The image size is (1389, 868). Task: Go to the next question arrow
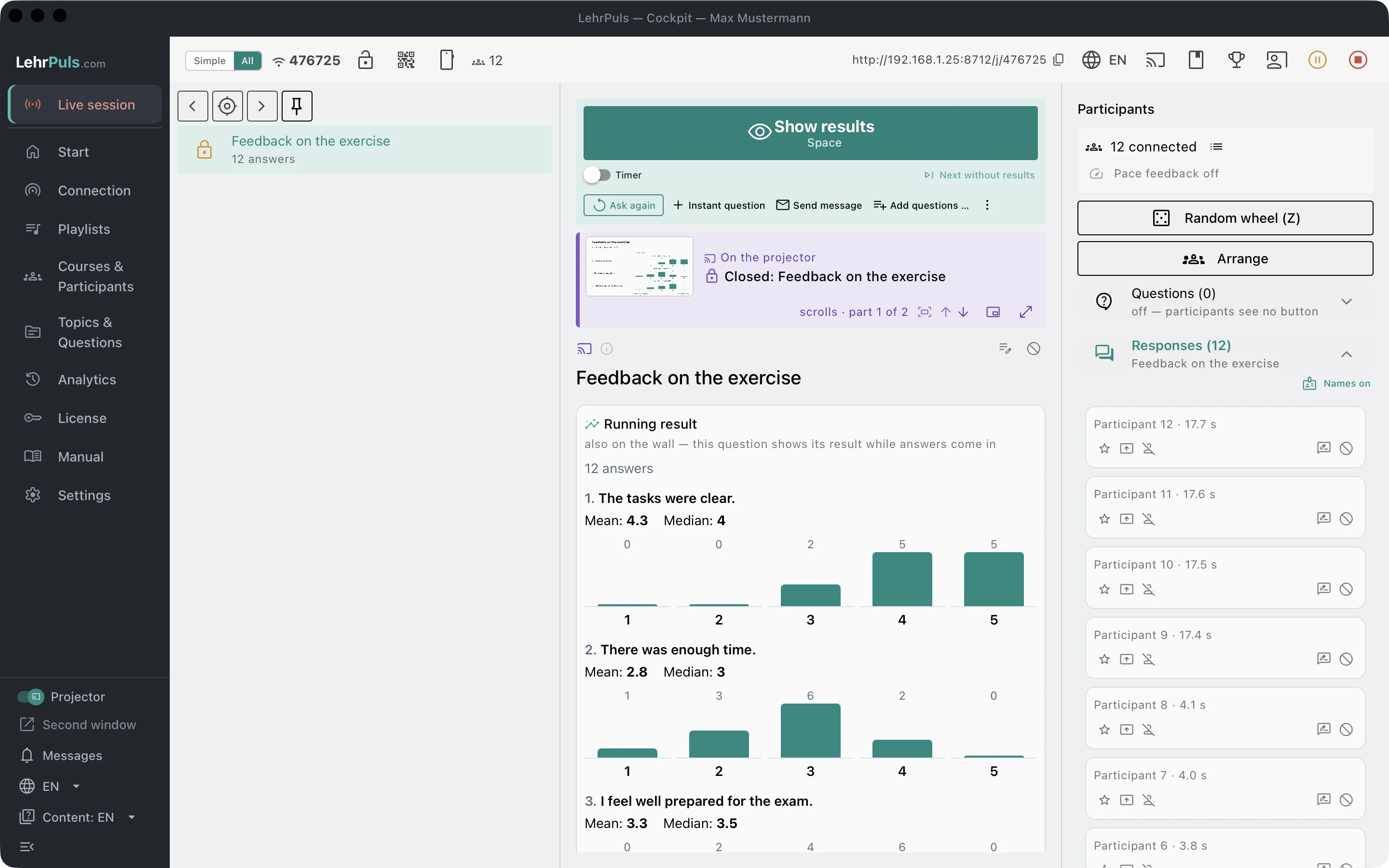tap(262, 106)
